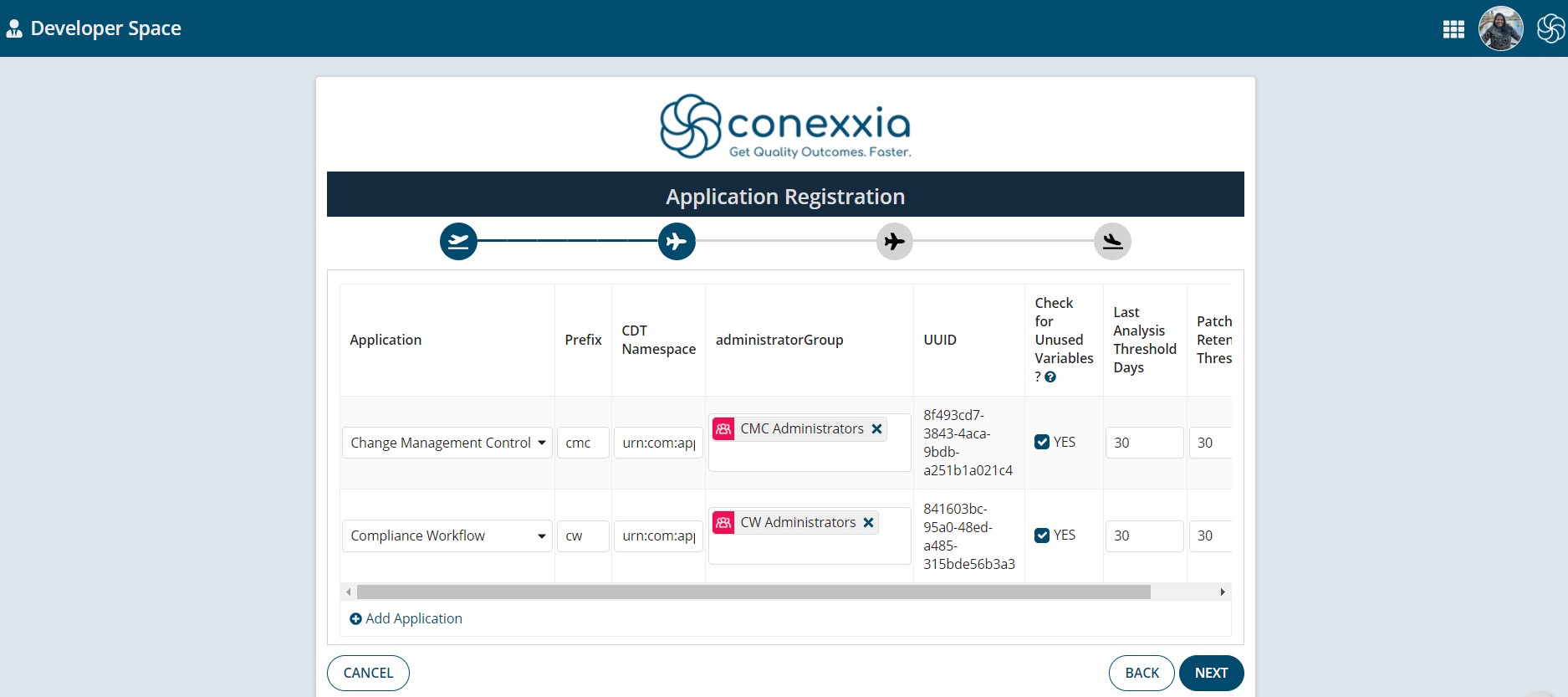
Task: Click the UUID column header
Action: click(x=940, y=340)
